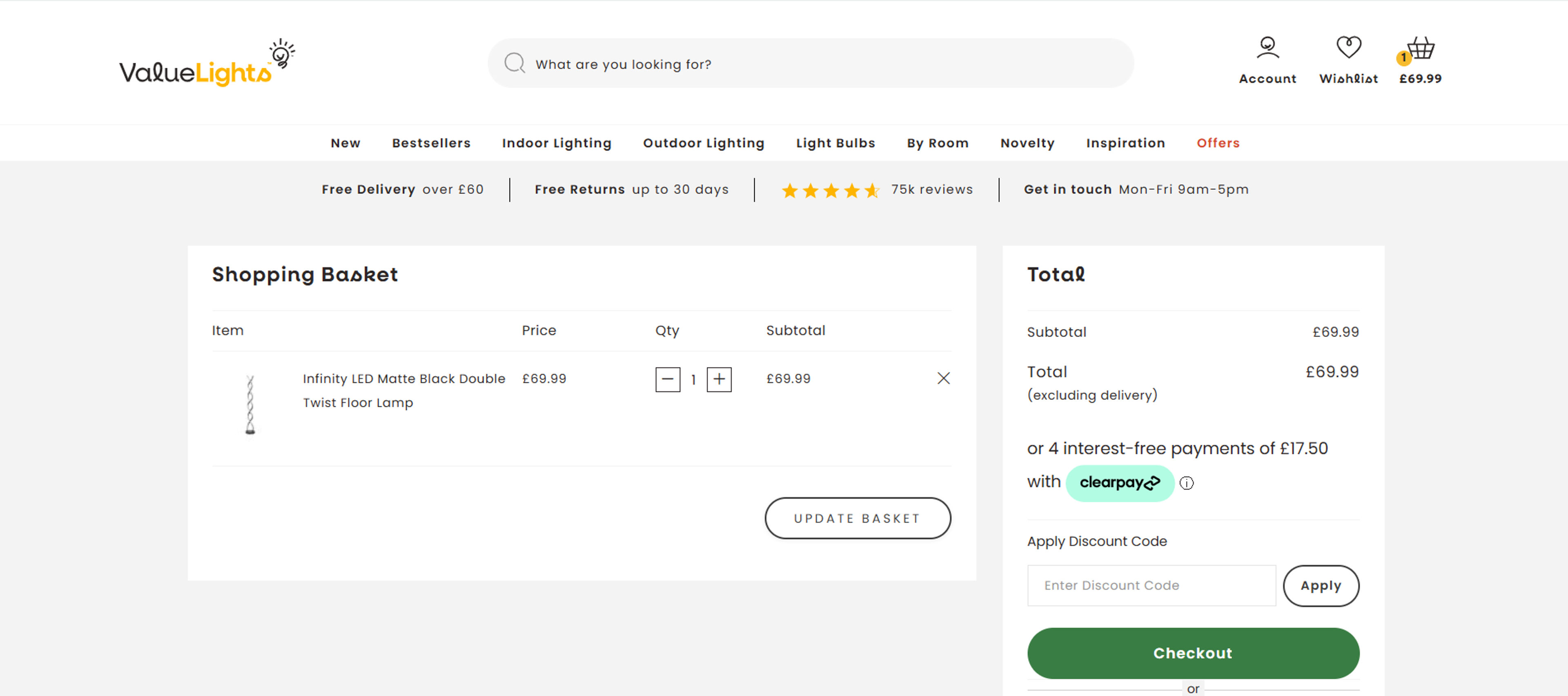Open the Indoor Lighting menu
Image resolution: width=1568 pixels, height=696 pixels.
coord(556,143)
